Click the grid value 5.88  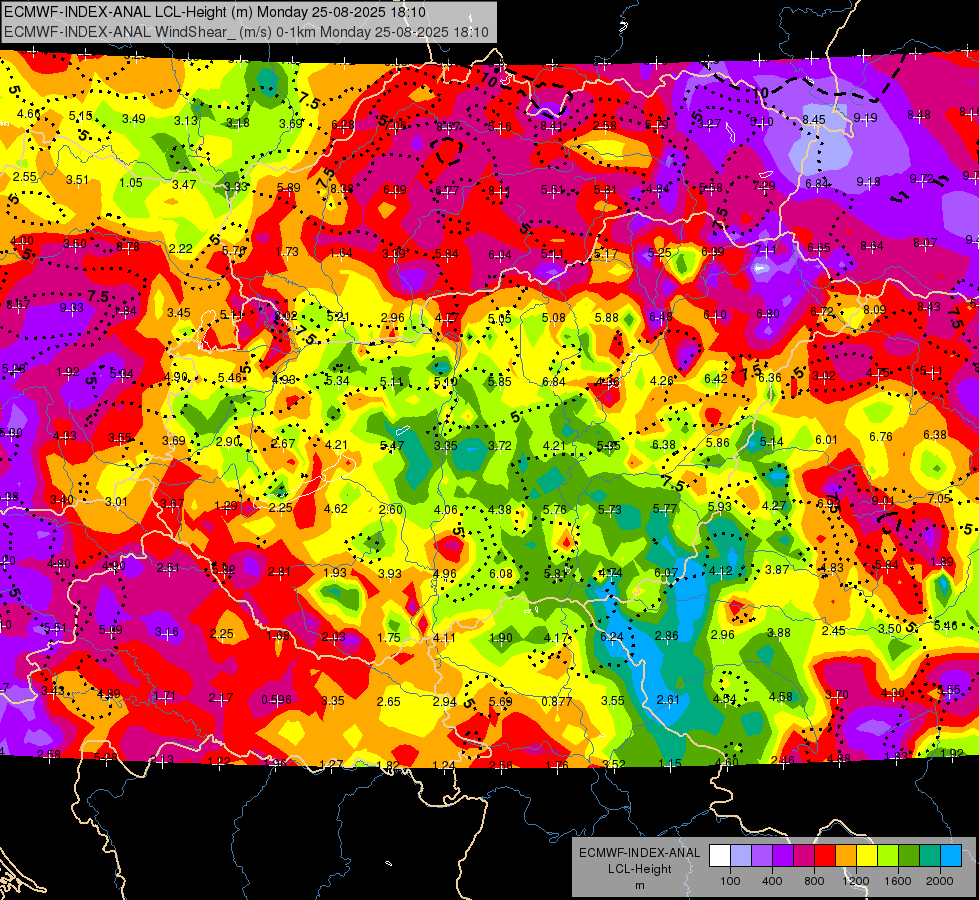click(x=607, y=317)
